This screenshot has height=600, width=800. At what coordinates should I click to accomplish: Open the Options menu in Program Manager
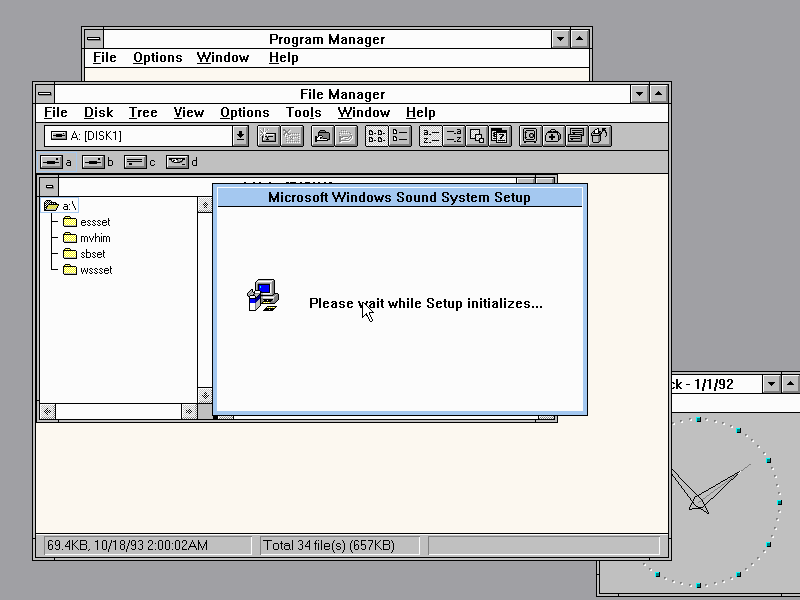pyautogui.click(x=157, y=58)
